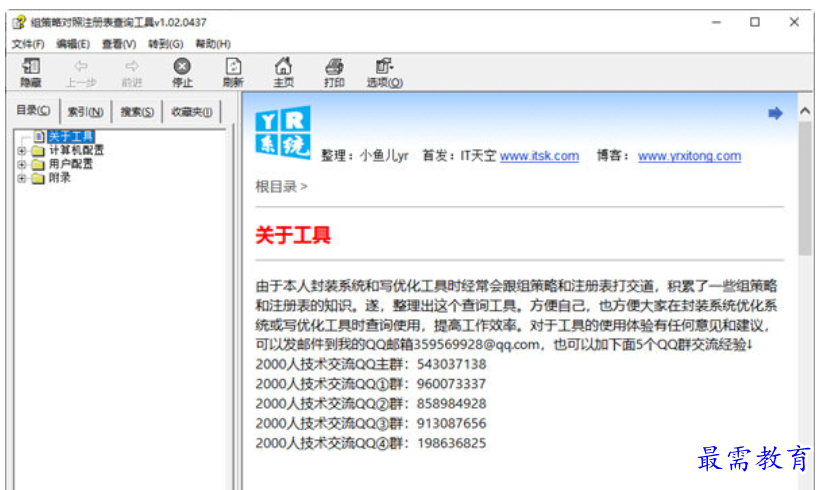This screenshot has width=819, height=490.
Task: Click the 用户配置 folder icon
Action: click(x=38, y=165)
